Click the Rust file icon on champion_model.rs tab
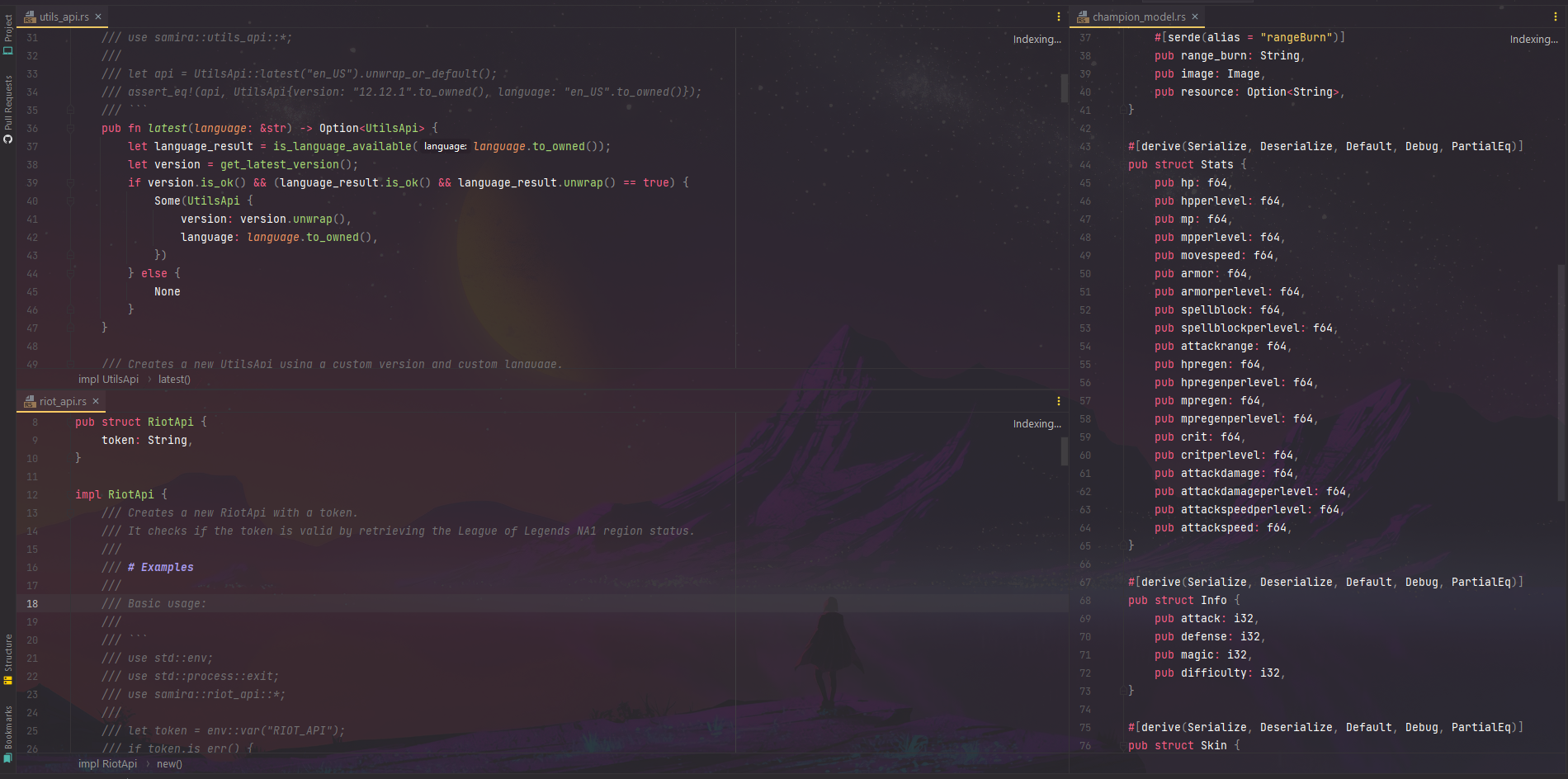This screenshot has height=779, width=1568. click(x=1082, y=16)
